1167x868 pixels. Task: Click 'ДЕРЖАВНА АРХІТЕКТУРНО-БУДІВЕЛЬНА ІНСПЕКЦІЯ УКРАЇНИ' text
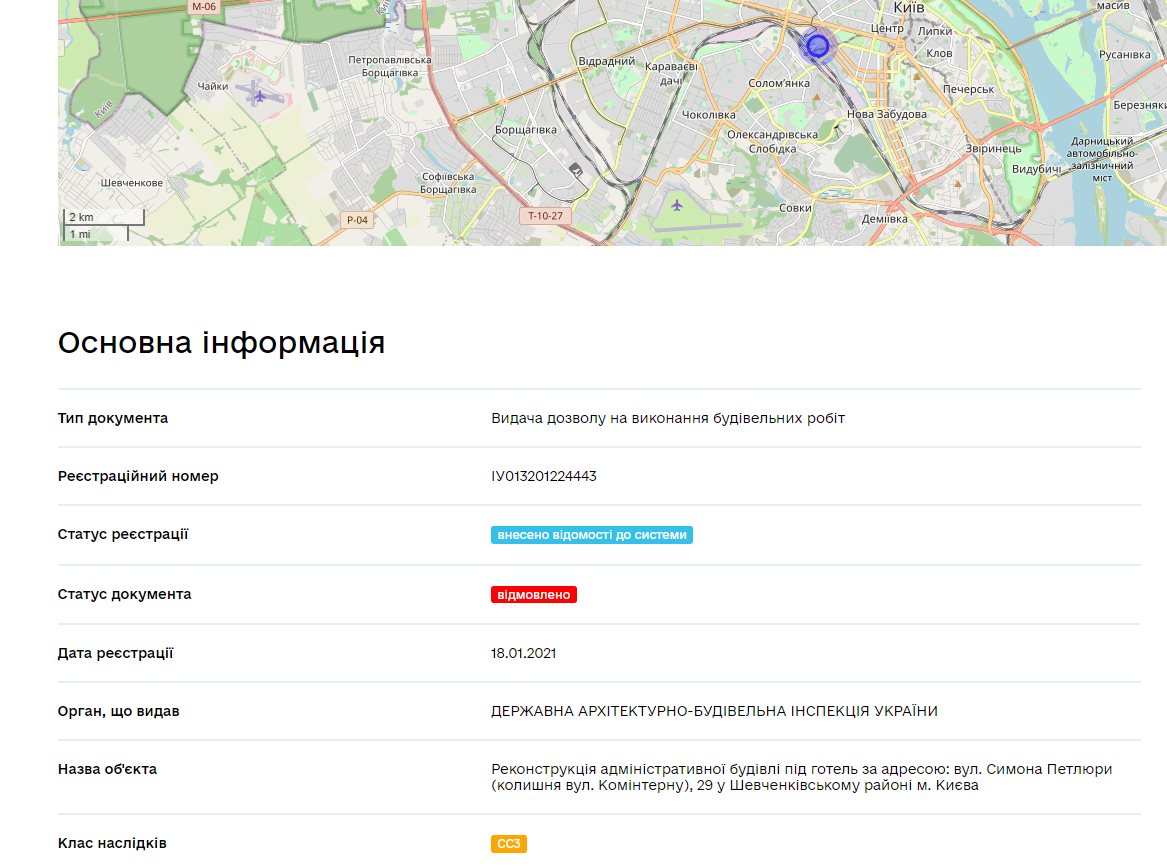(x=714, y=711)
